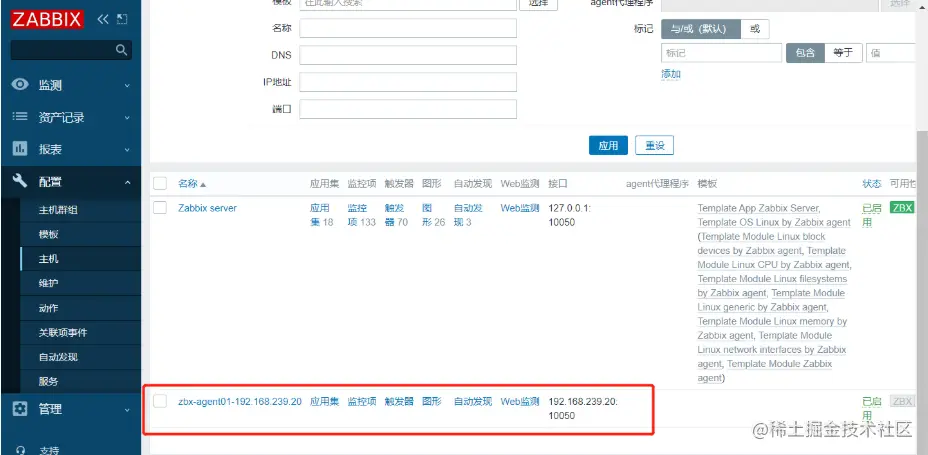The height and width of the screenshot is (455, 928).
Task: Click the 报表 bar chart icon
Action: pyautogui.click(x=20, y=149)
